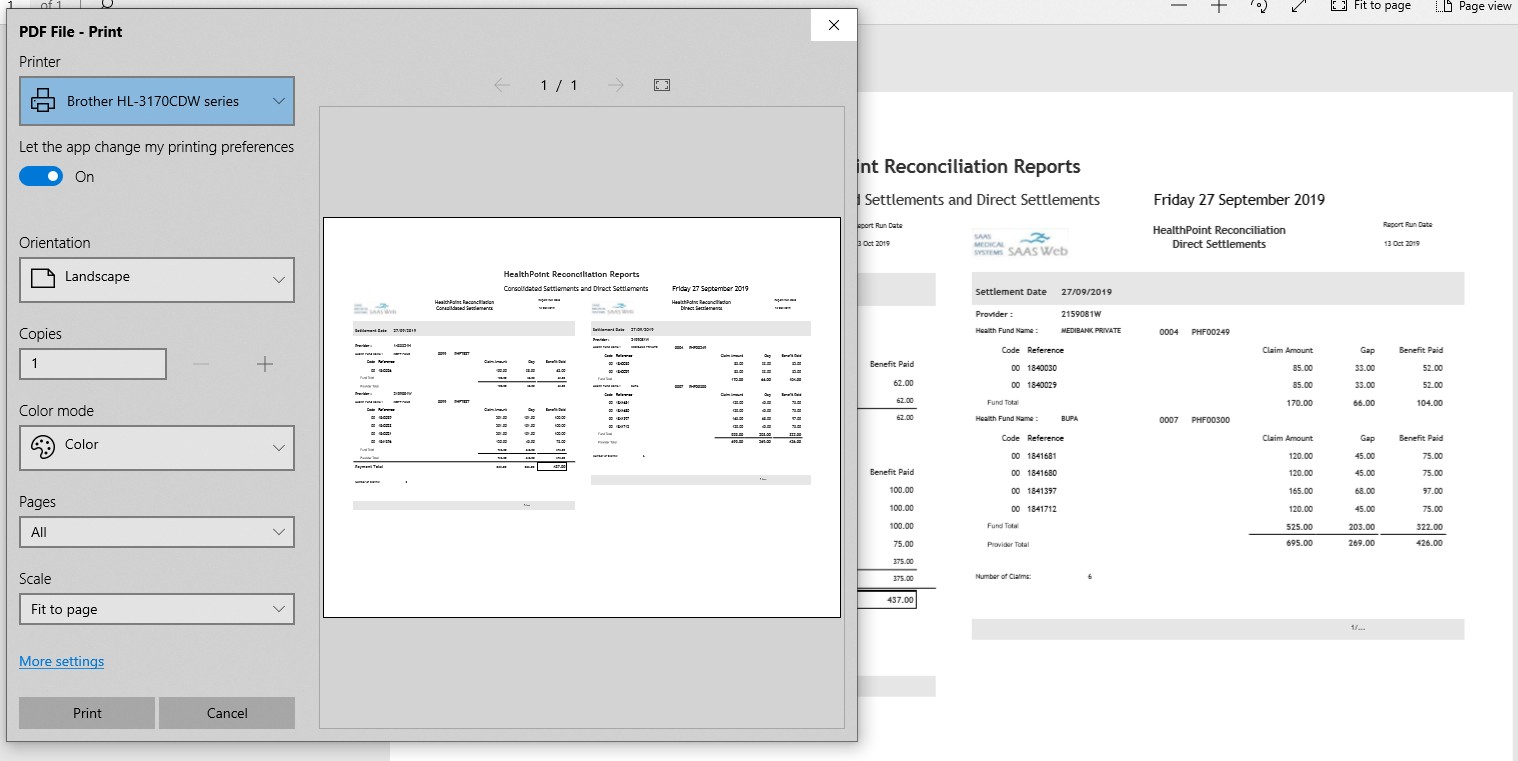Click the Provider Total value '426.00'

point(1430,543)
